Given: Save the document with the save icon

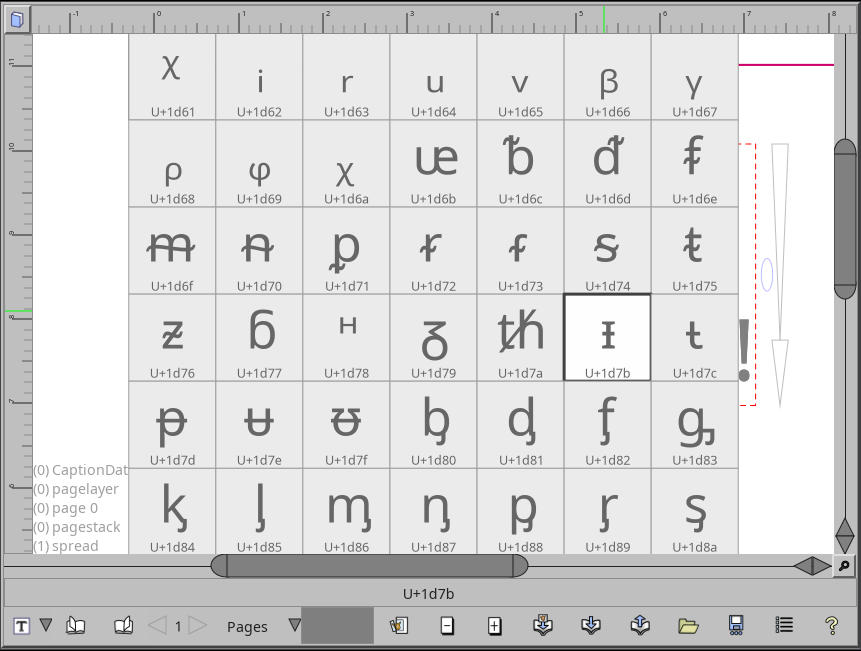Looking at the screenshot, I should point(735,625).
